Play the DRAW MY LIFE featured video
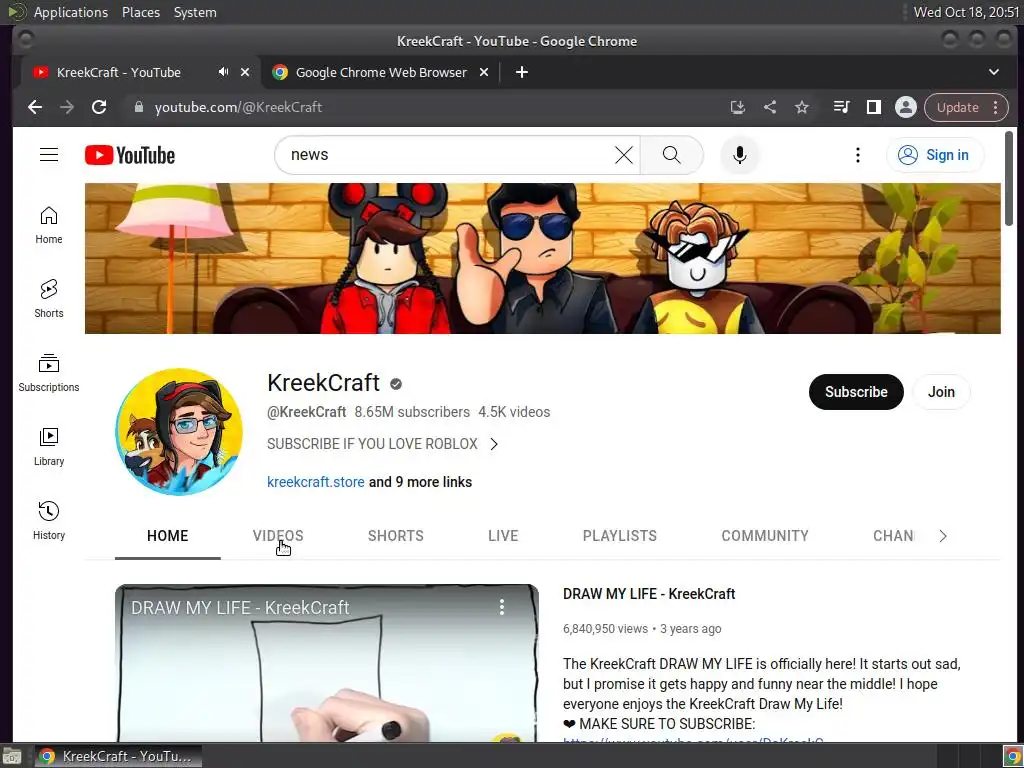The image size is (1024, 768). (x=327, y=663)
